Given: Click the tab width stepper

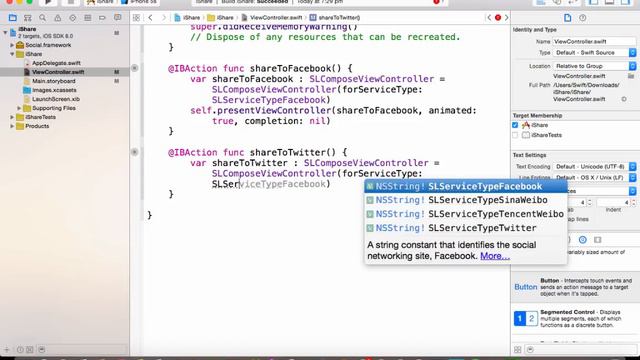Looking at the screenshot, I should (x=589, y=202).
